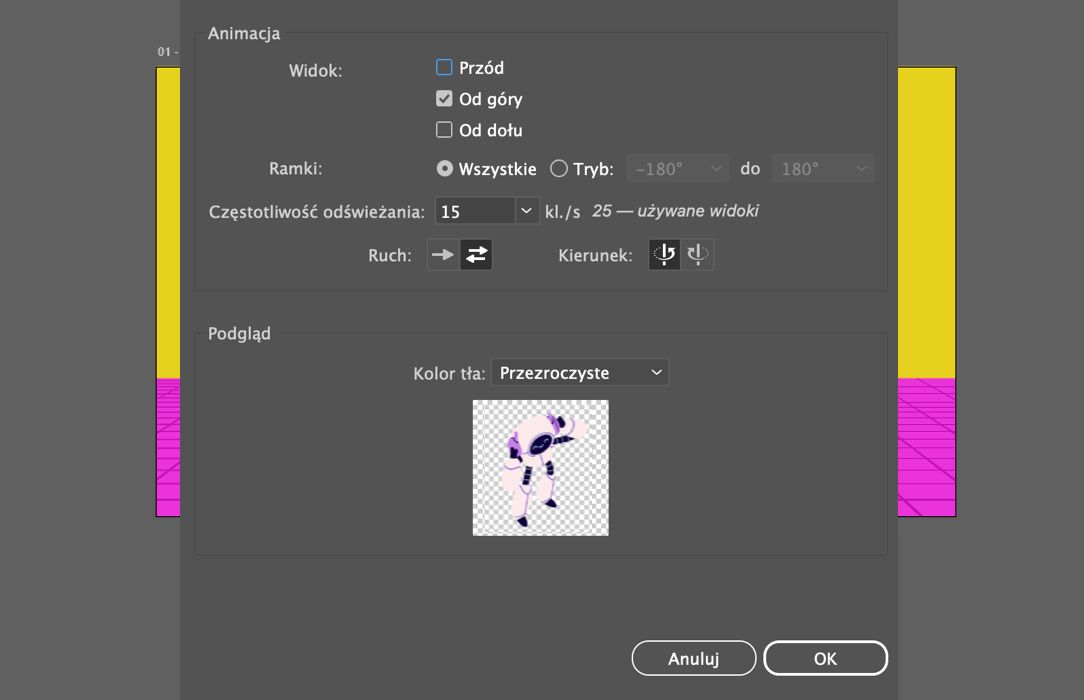Select the Wszystkie frames radio button

[x=445, y=169]
